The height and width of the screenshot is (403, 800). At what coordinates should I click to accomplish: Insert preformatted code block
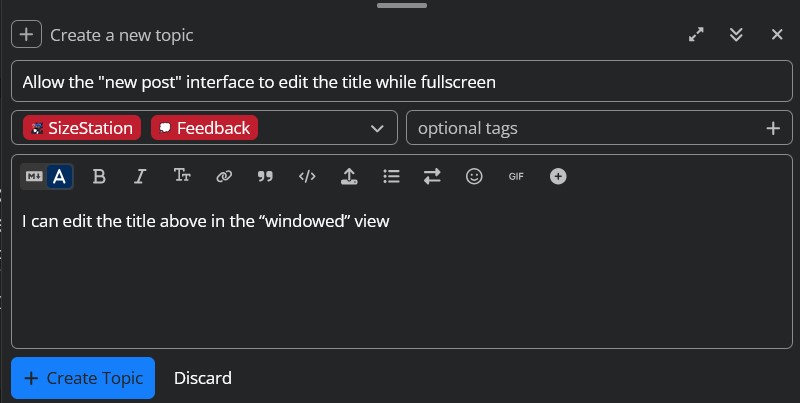(x=307, y=177)
